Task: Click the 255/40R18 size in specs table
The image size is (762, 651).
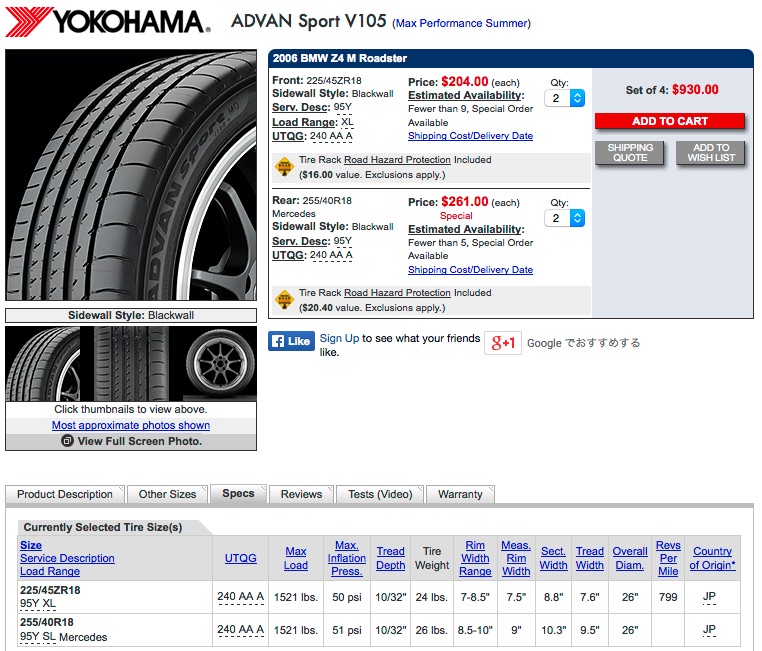Action: [47, 622]
